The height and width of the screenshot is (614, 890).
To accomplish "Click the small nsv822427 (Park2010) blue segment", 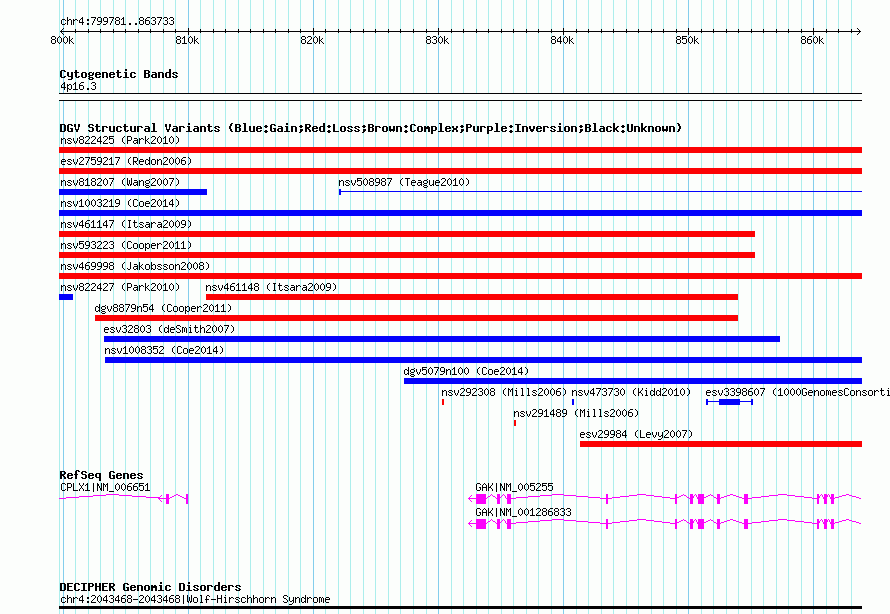I will tap(66, 297).
